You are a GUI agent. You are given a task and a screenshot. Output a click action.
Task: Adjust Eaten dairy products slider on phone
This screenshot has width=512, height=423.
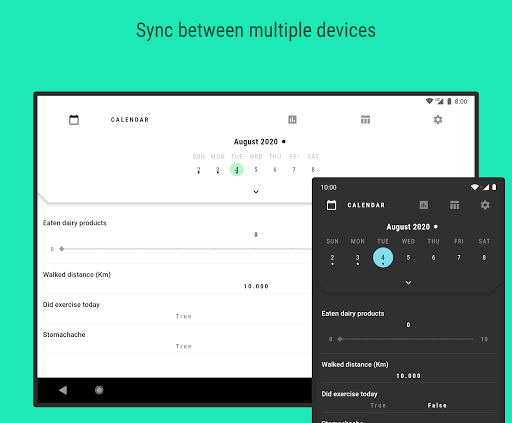click(x=406, y=339)
